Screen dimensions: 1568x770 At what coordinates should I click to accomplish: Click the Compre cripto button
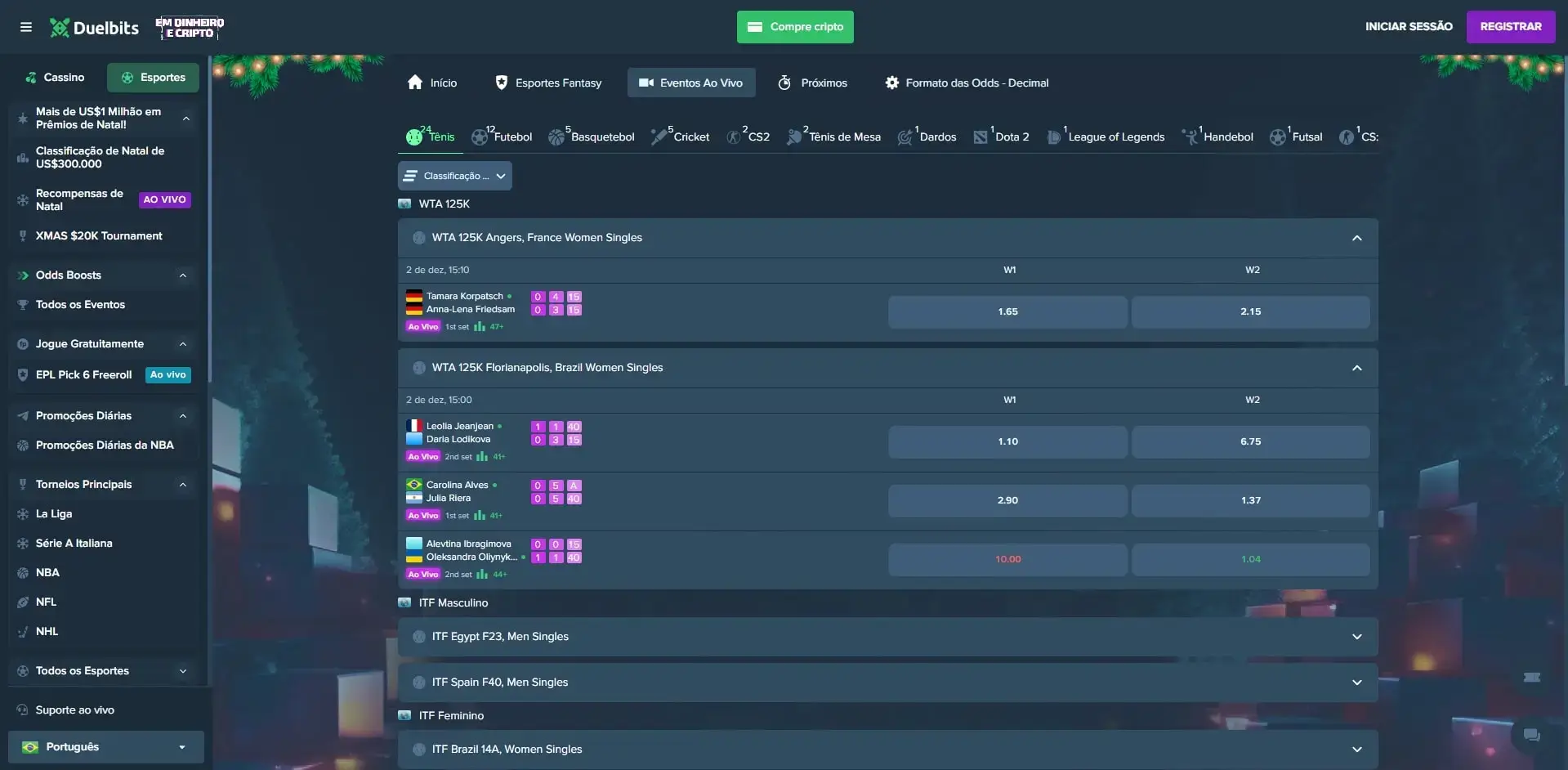[795, 27]
